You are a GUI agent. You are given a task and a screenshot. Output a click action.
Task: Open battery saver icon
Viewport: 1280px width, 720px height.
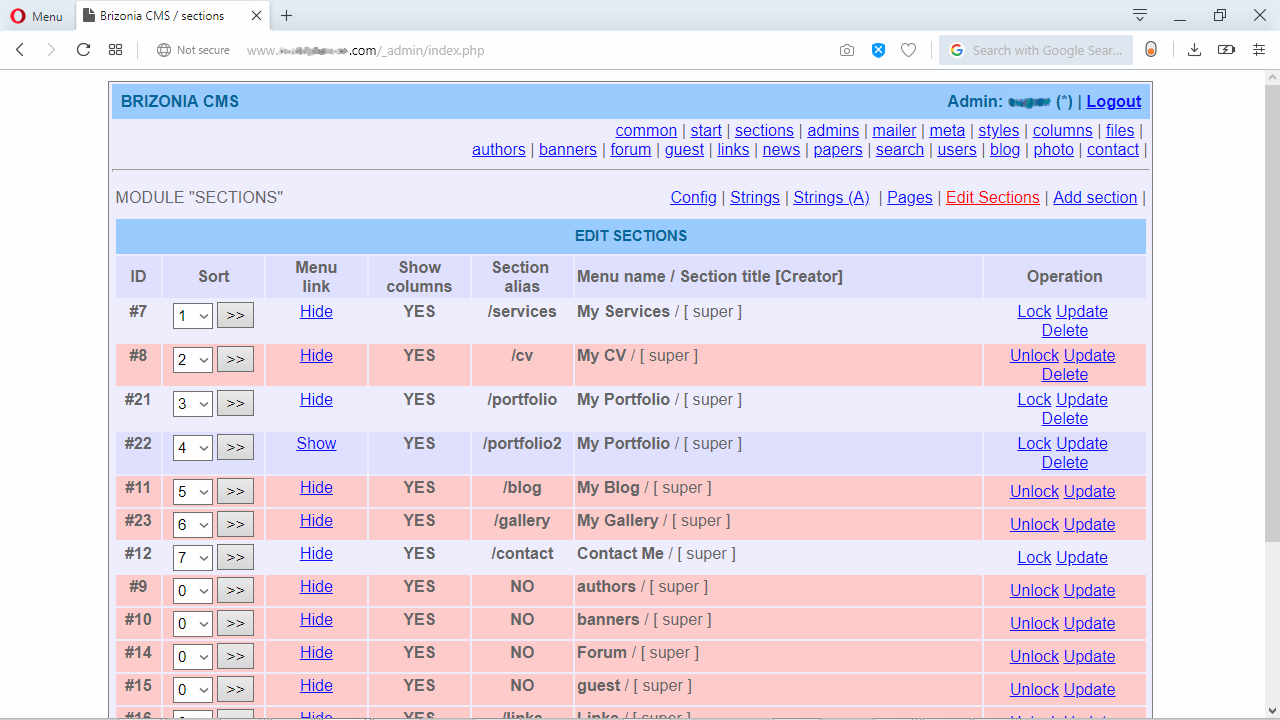pyautogui.click(x=1226, y=50)
